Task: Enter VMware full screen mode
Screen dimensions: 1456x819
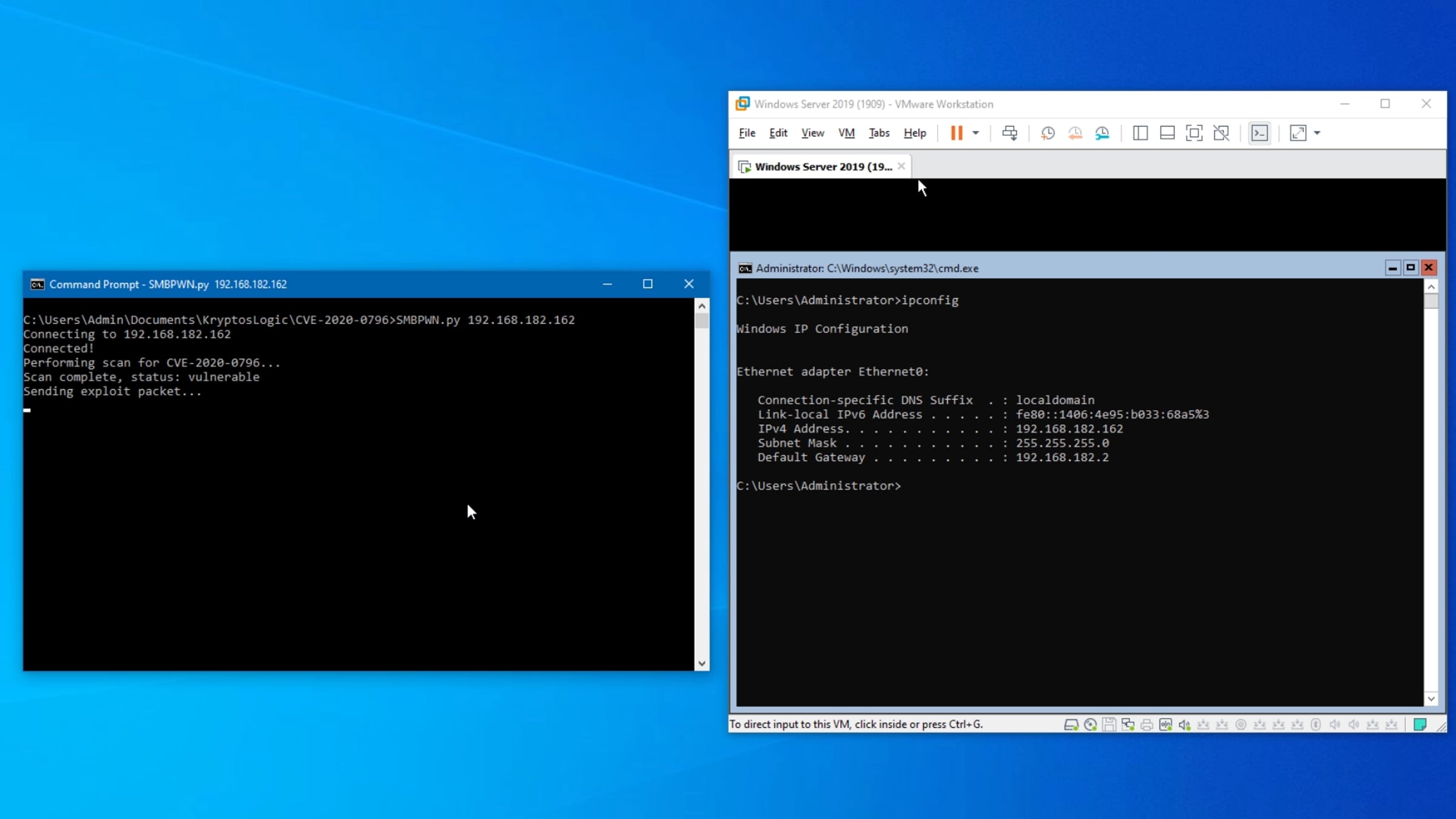Action: [1194, 133]
